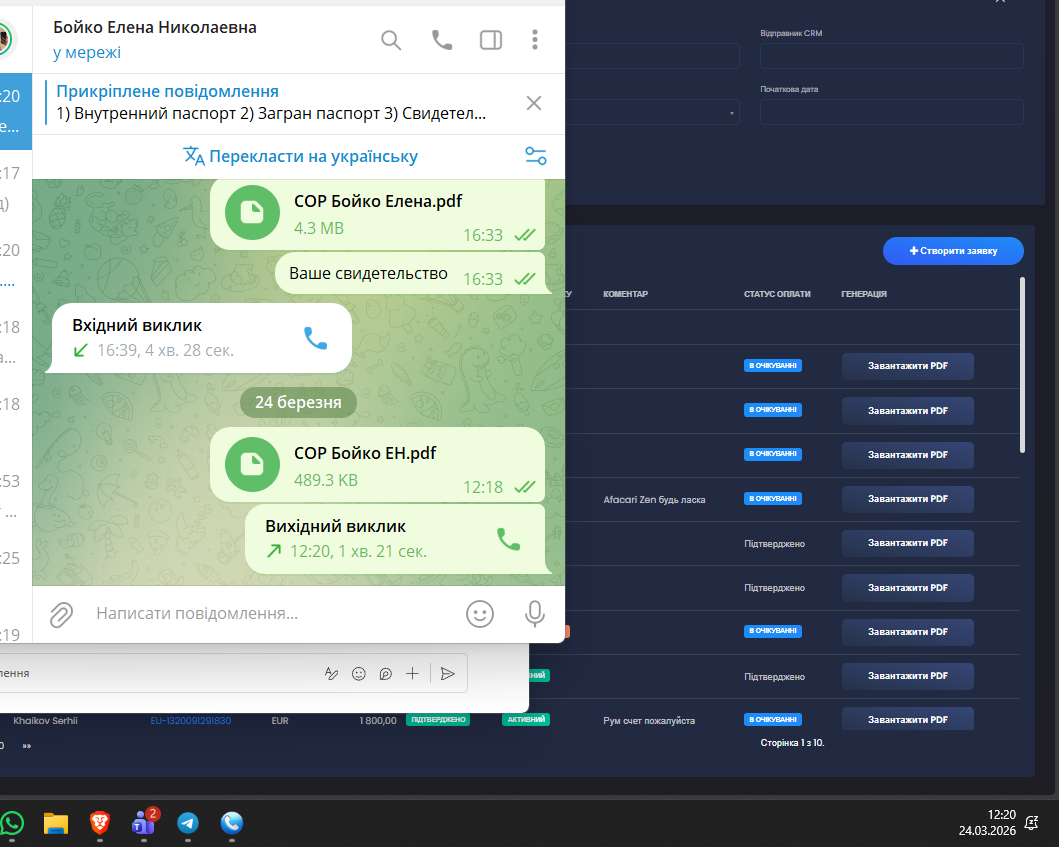Image resolution: width=1059 pixels, height=847 pixels.
Task: Toggle the right sidebar panel icon
Action: (x=491, y=41)
